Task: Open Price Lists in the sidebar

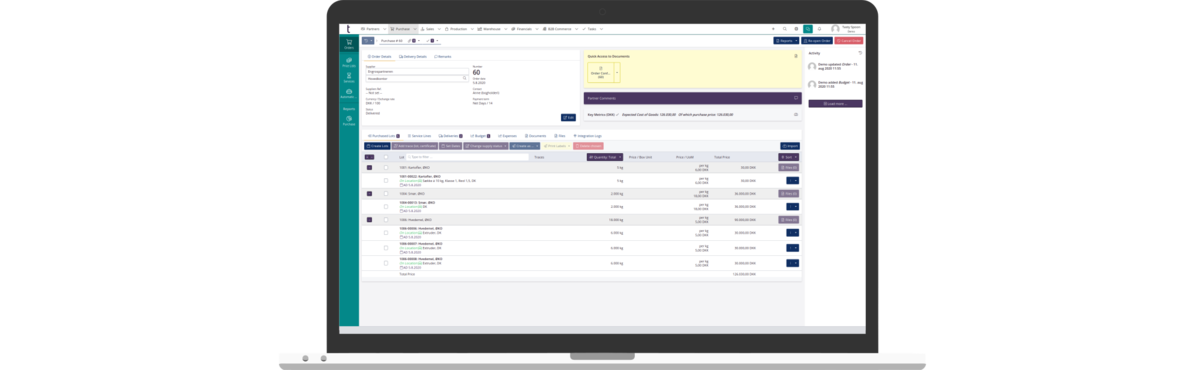Action: pyautogui.click(x=349, y=62)
